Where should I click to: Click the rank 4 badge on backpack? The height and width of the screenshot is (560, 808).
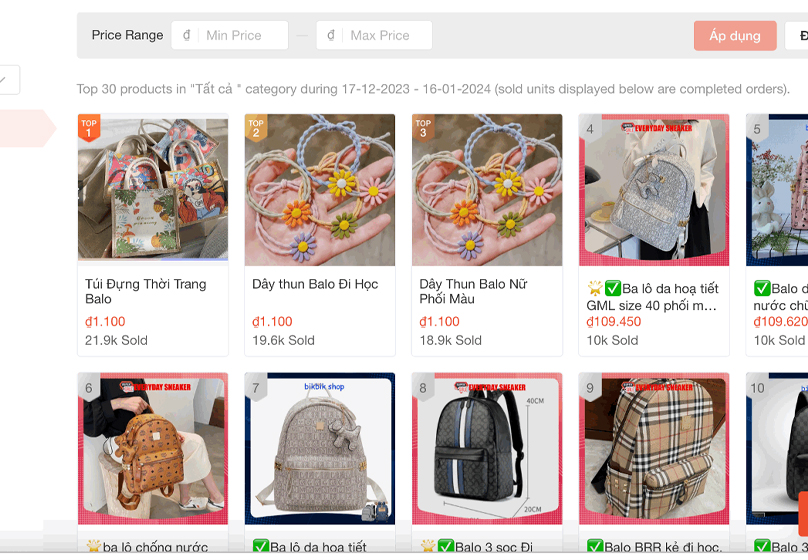coord(590,128)
